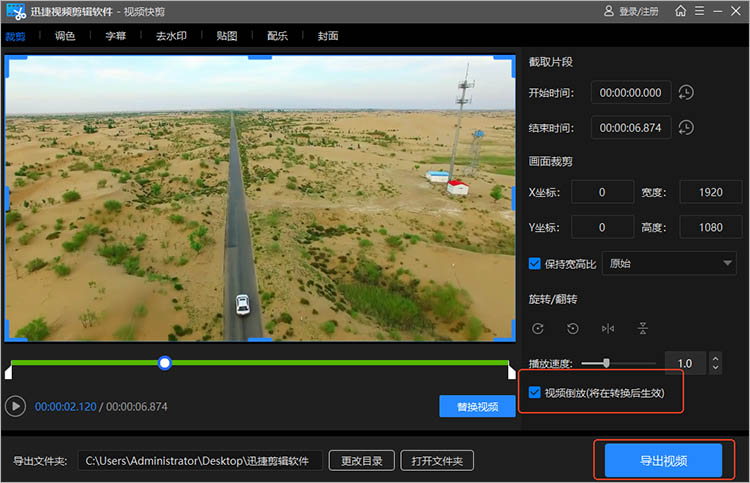Flip video vertically icon
The height and width of the screenshot is (483, 750).
tap(642, 329)
